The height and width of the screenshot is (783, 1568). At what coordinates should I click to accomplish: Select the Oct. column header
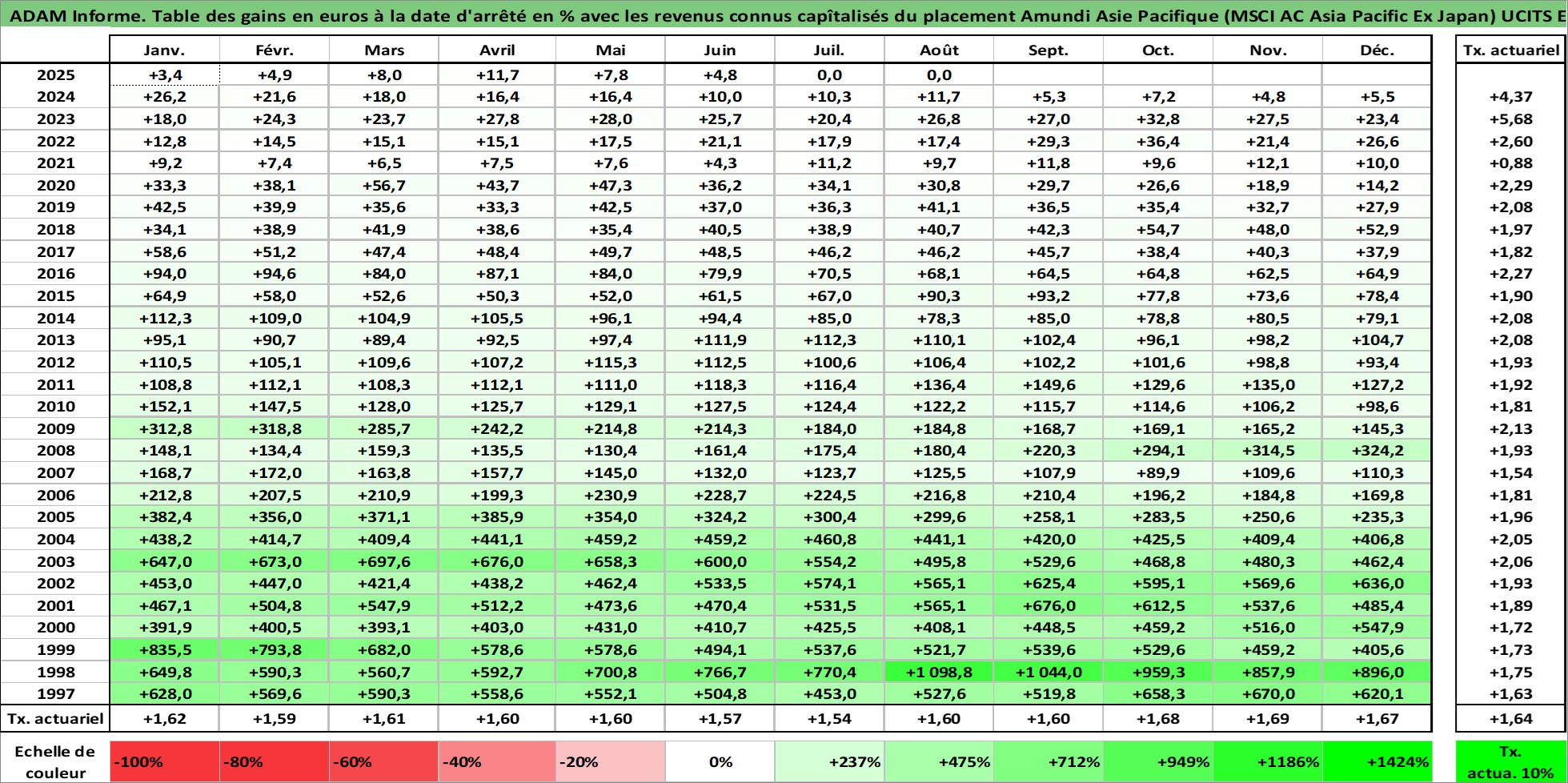1158,50
